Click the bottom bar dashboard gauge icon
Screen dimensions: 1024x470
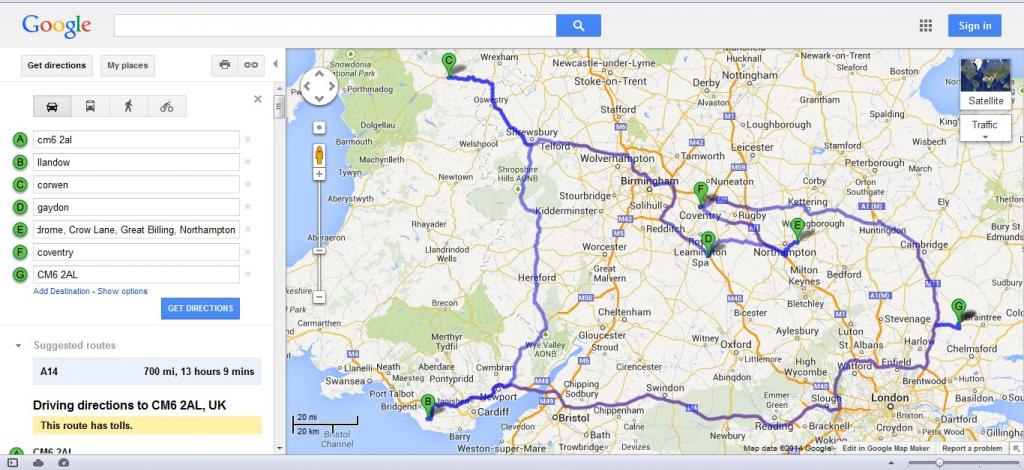pyautogui.click(x=64, y=463)
